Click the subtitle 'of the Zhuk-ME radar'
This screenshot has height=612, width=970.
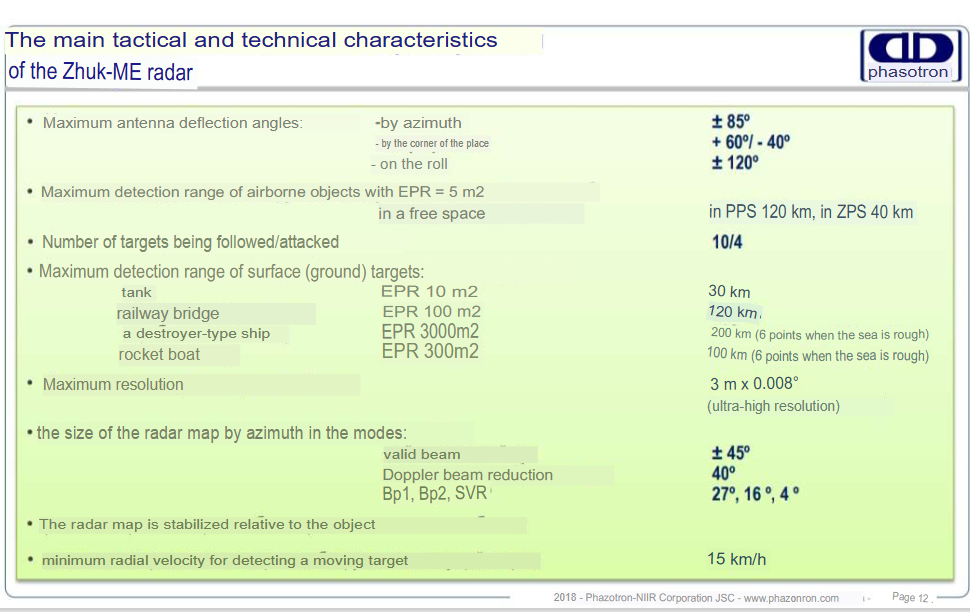(x=100, y=72)
